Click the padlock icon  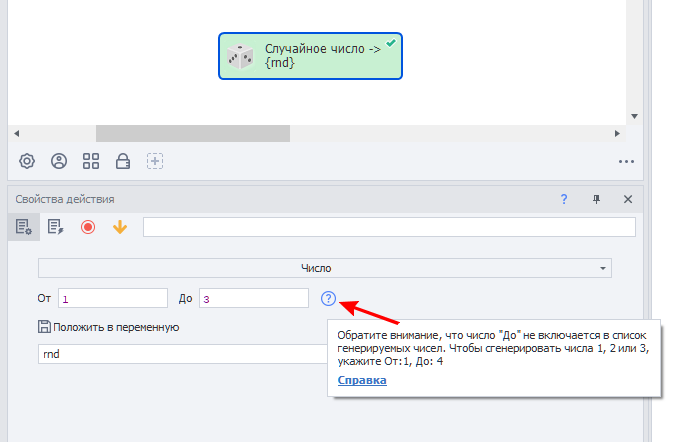point(123,161)
